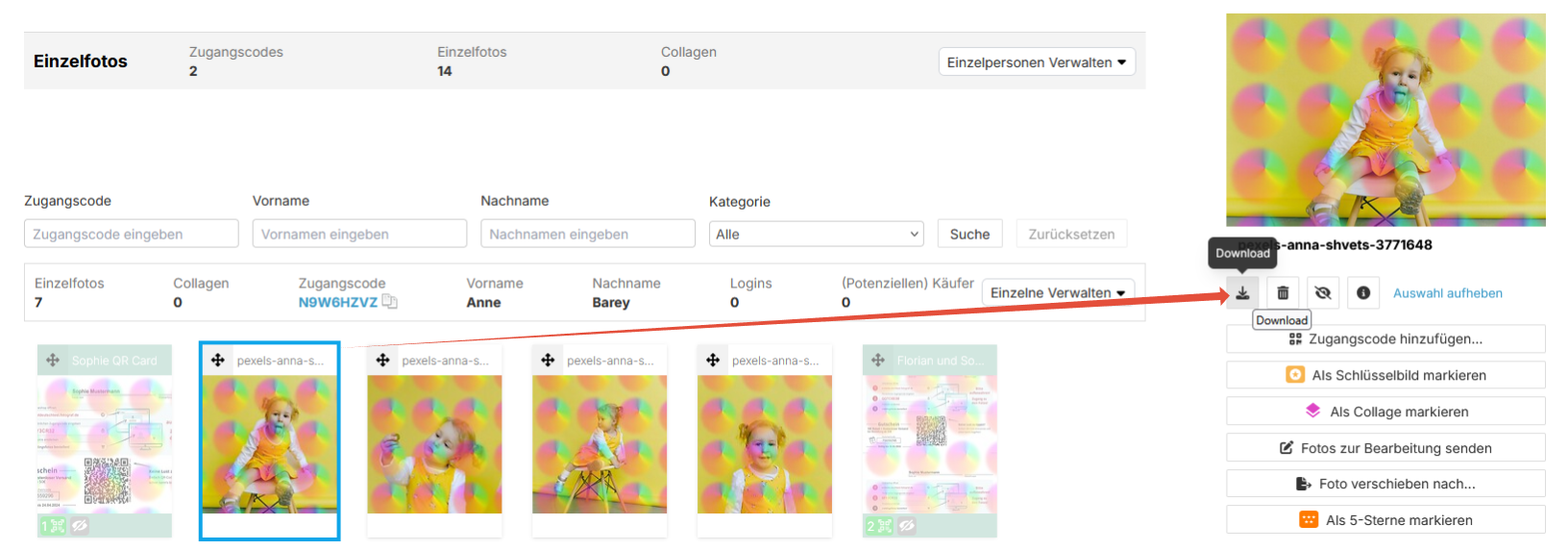Expand the Kategorie Alle select box

pos(816,234)
